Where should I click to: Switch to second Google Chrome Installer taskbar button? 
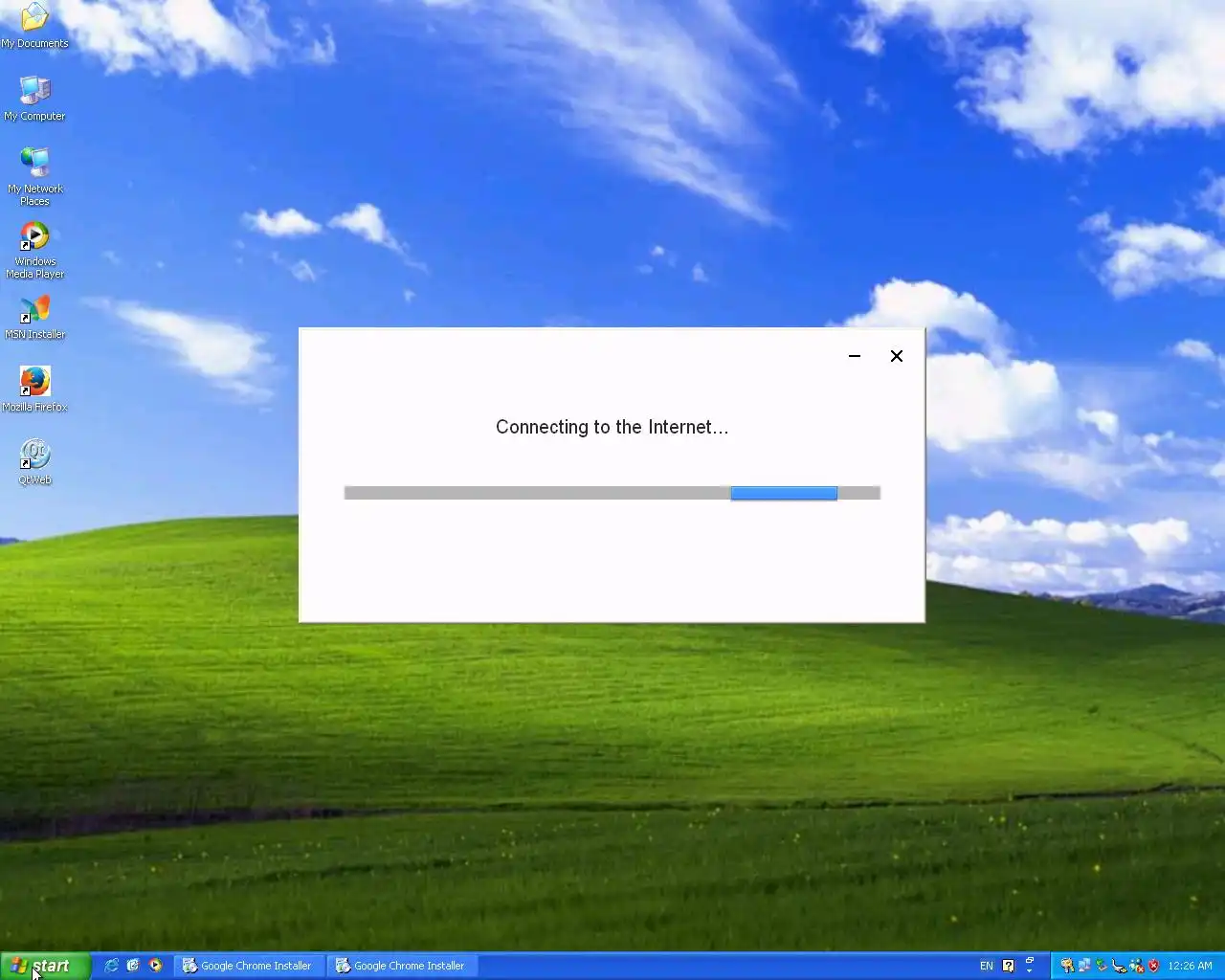(x=402, y=966)
